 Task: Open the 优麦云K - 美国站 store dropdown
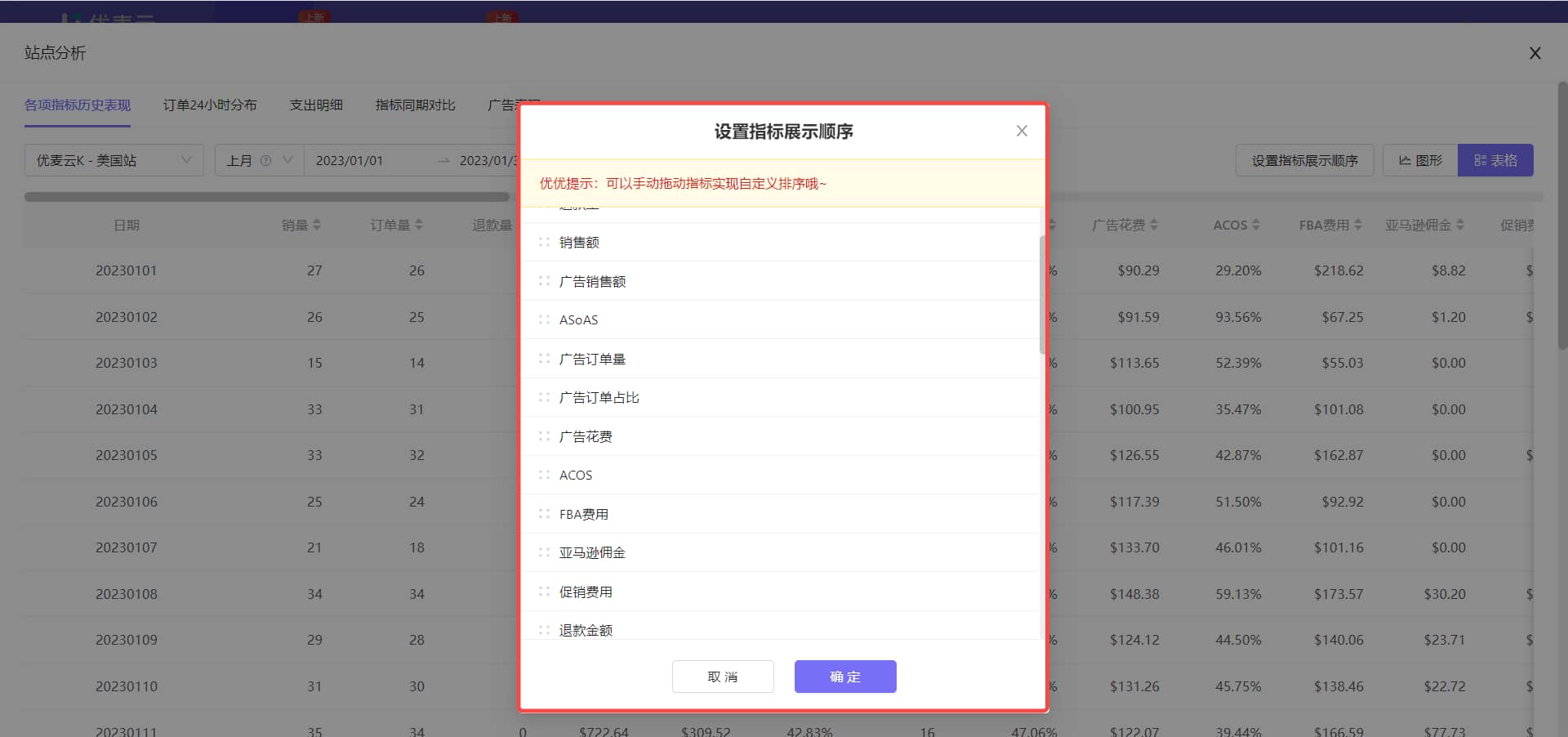[114, 160]
